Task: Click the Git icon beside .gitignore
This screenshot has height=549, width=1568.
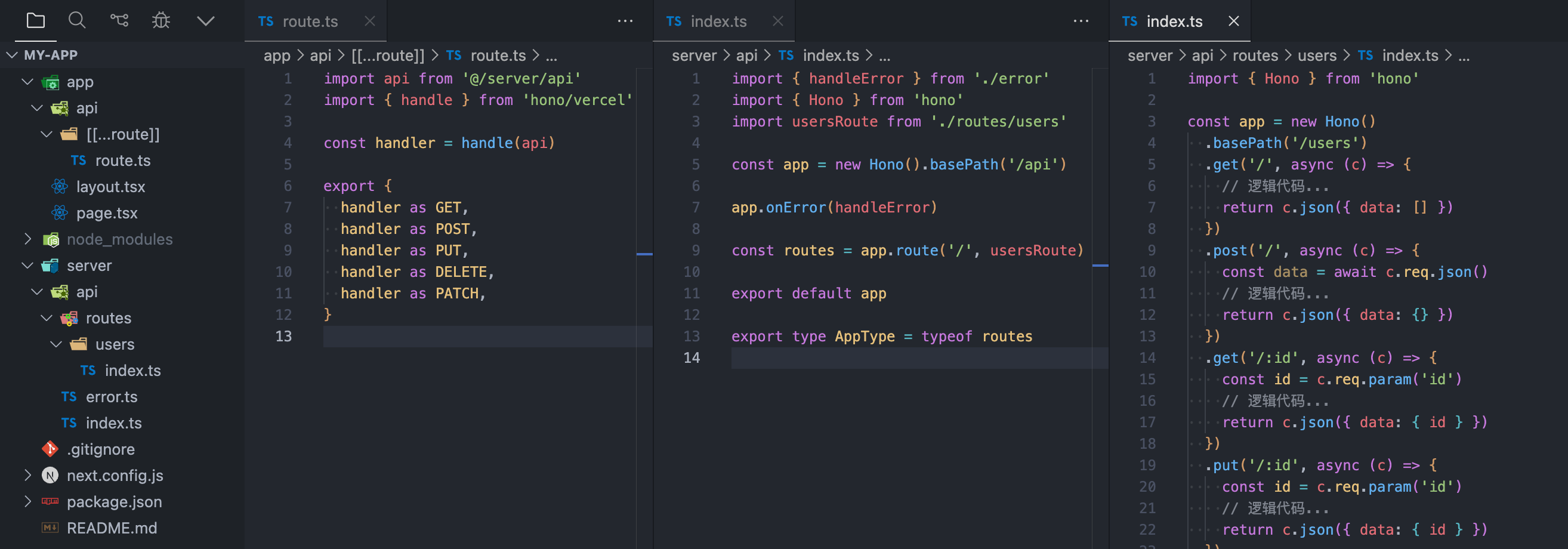Action: 50,449
